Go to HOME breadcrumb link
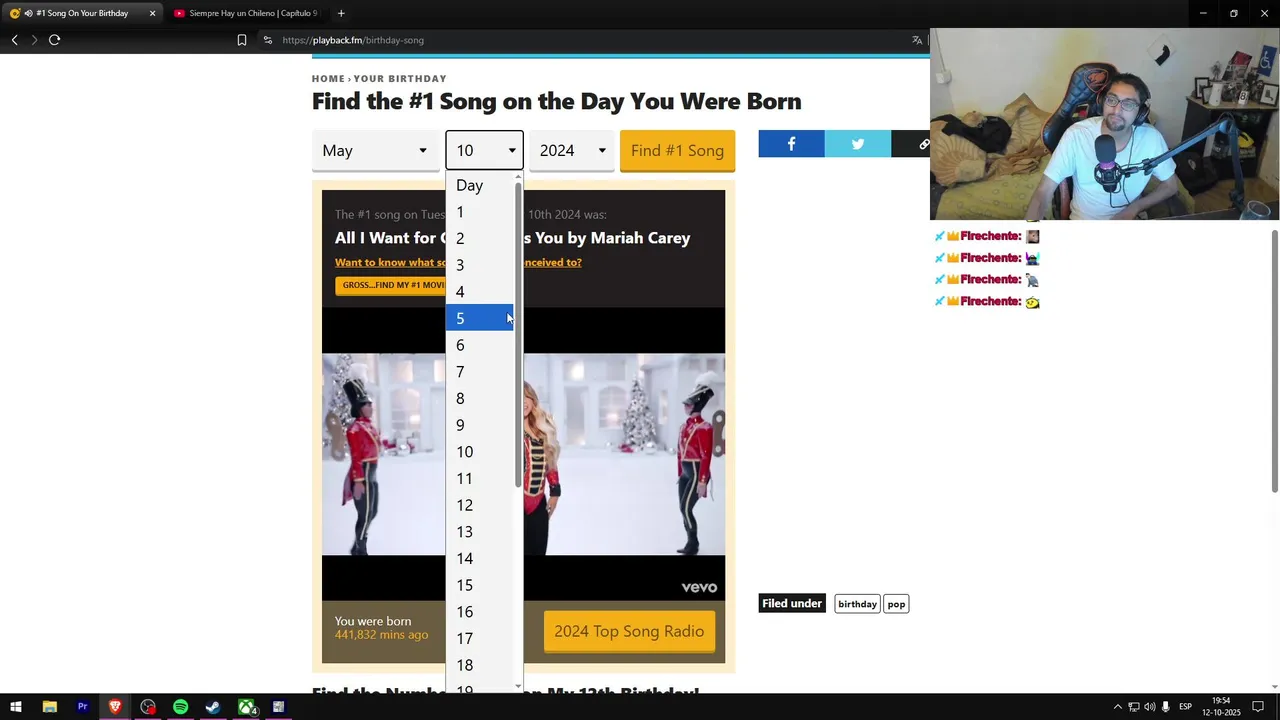Image resolution: width=1280 pixels, height=720 pixels. (328, 78)
